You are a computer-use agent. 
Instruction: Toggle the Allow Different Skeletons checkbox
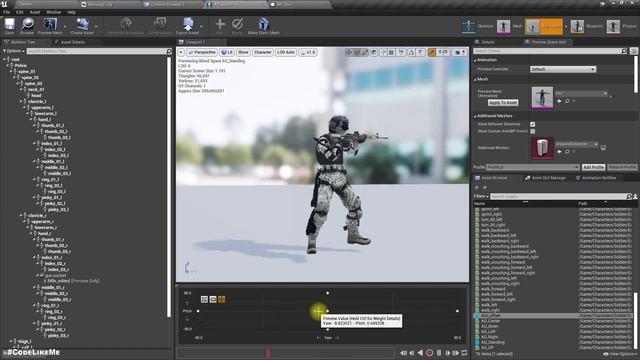(x=532, y=124)
